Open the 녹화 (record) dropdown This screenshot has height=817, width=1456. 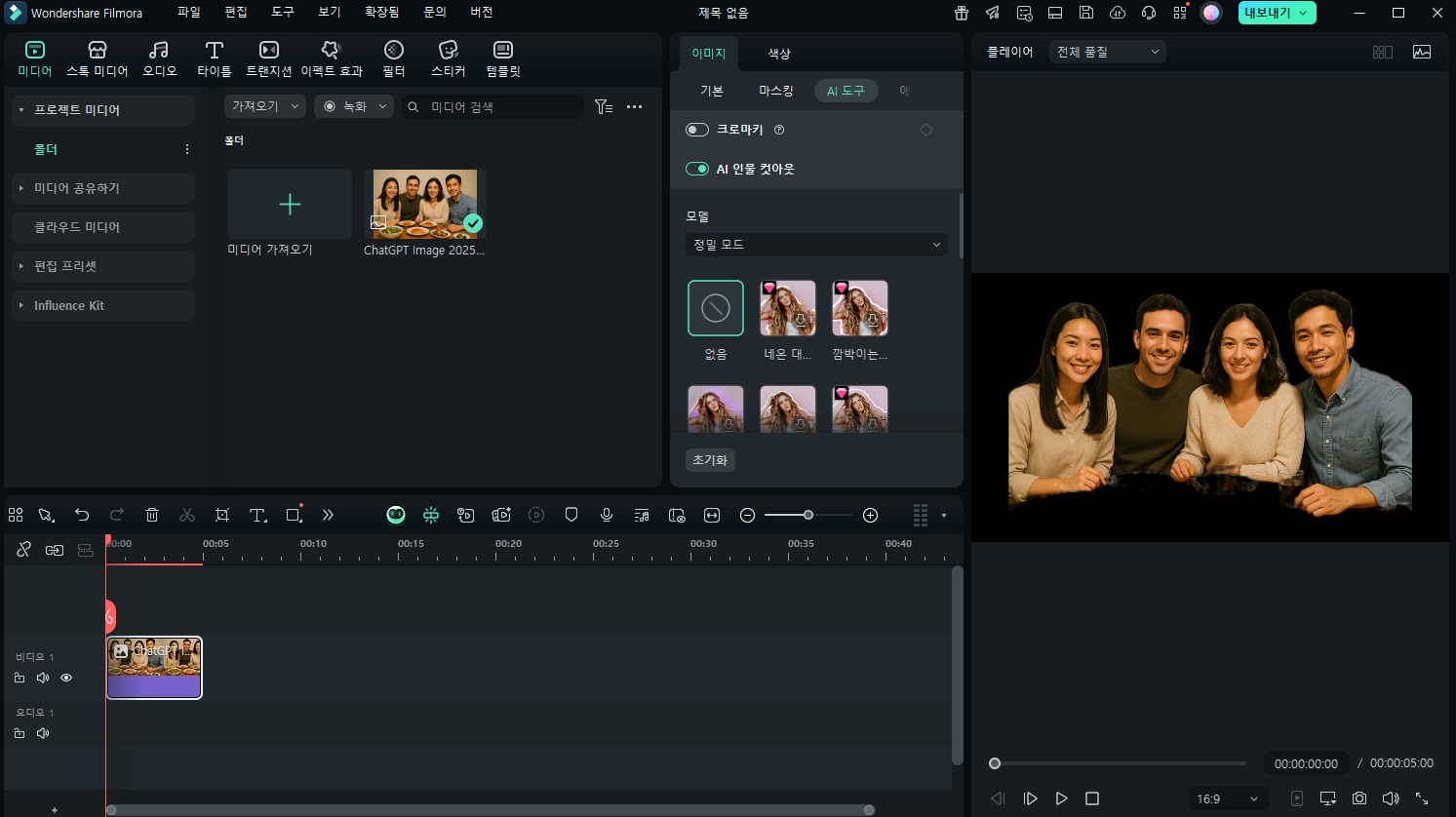354,106
